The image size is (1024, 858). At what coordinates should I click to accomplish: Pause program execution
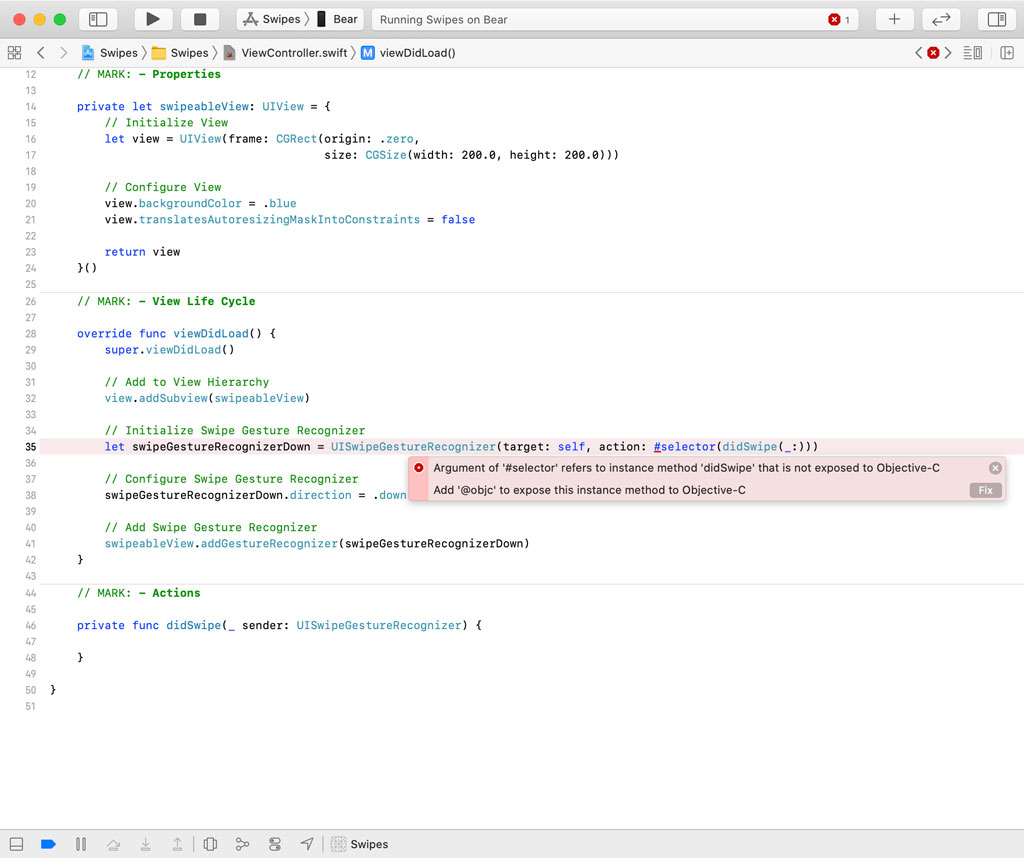click(81, 844)
